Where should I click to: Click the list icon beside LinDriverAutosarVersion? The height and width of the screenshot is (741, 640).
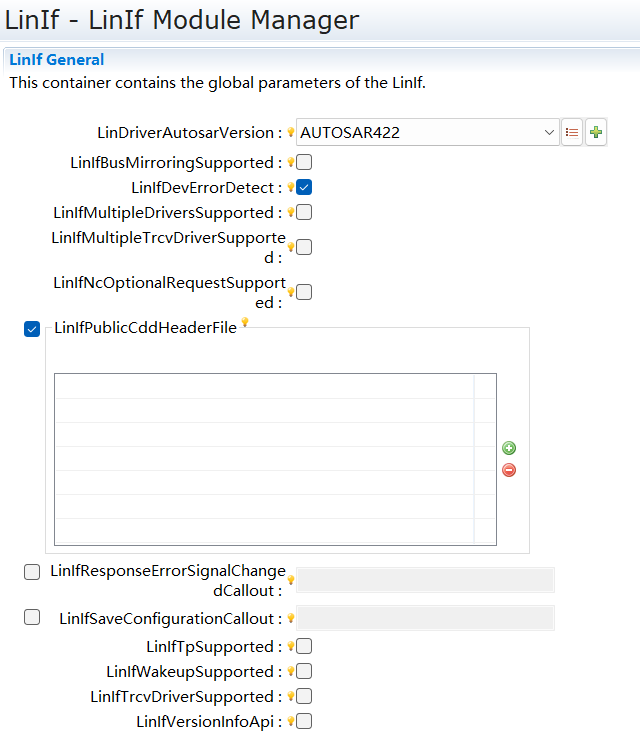572,132
